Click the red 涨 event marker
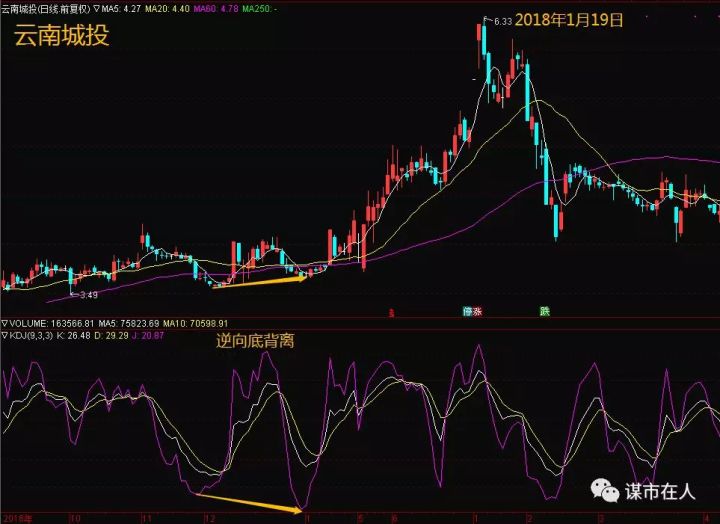This screenshot has height=524, width=720. coord(478,311)
